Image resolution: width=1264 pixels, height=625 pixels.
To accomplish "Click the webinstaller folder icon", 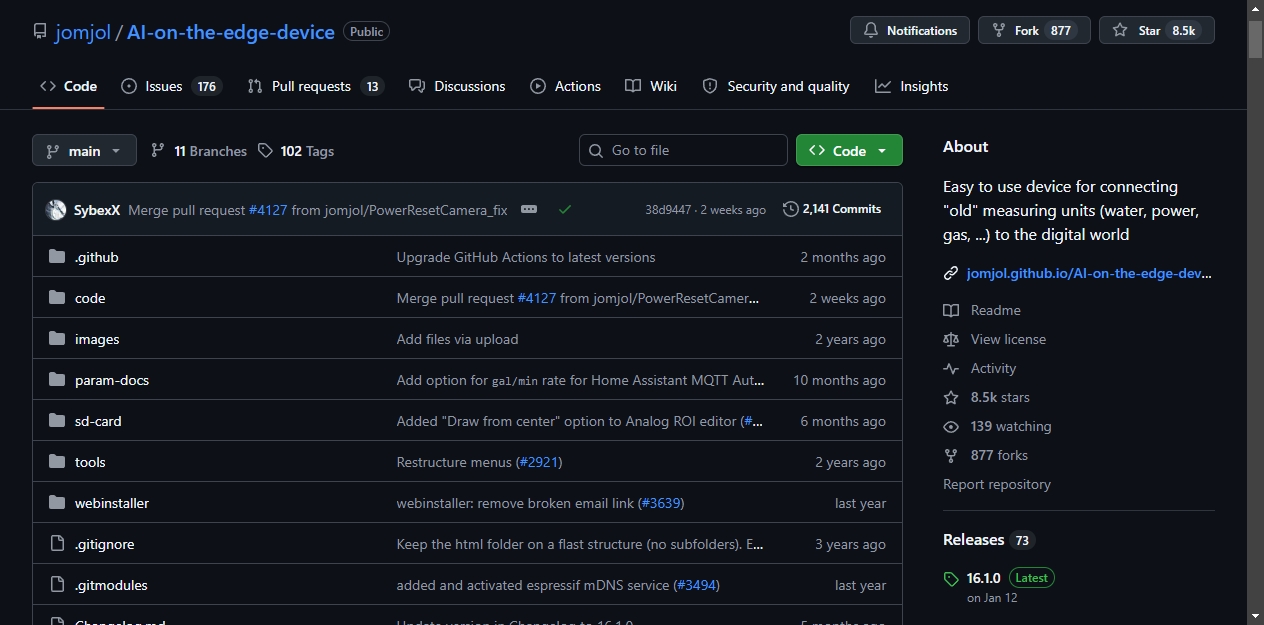I will click(57, 503).
